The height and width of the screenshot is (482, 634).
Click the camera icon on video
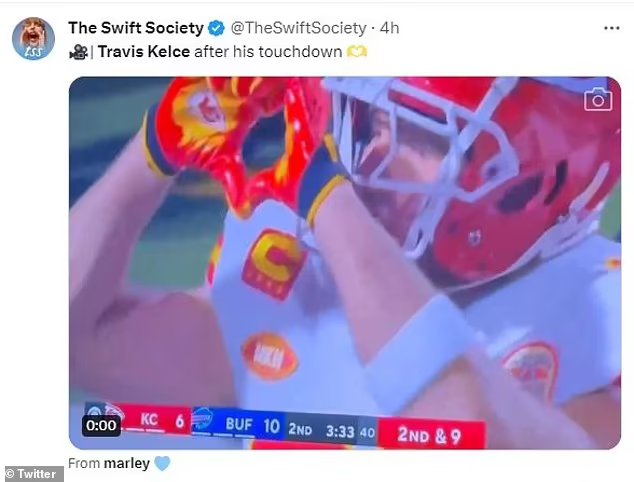point(598,99)
